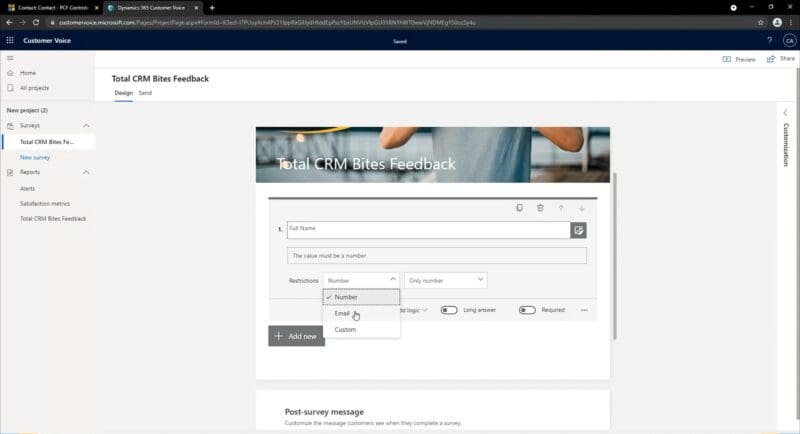Image resolution: width=800 pixels, height=434 pixels.
Task: Turn on the Required toggle
Action: [x=527, y=310]
